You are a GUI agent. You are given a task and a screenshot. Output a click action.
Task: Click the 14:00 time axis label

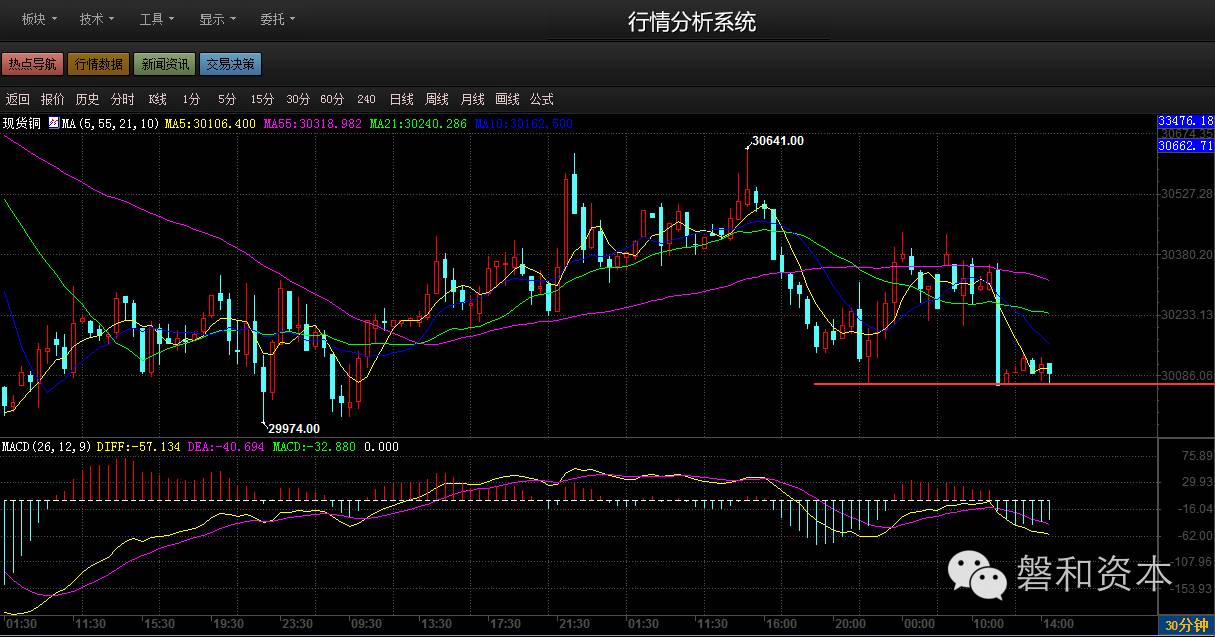1057,624
